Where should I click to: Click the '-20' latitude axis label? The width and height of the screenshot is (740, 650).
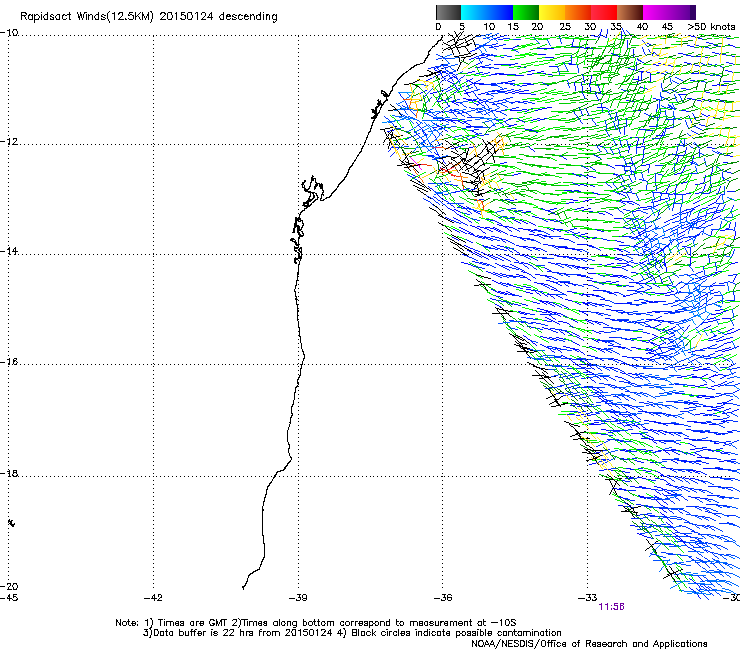click(9, 586)
